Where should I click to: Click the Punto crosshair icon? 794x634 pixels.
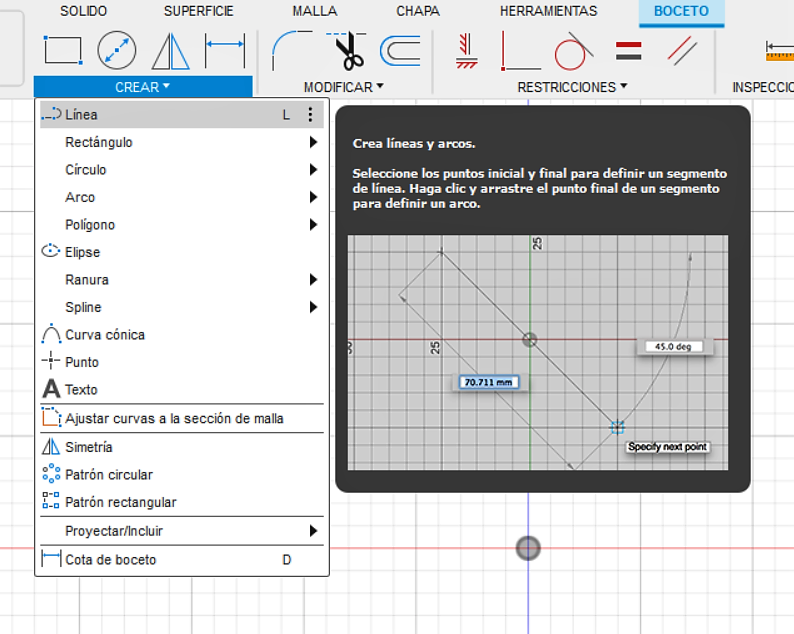pos(51,361)
